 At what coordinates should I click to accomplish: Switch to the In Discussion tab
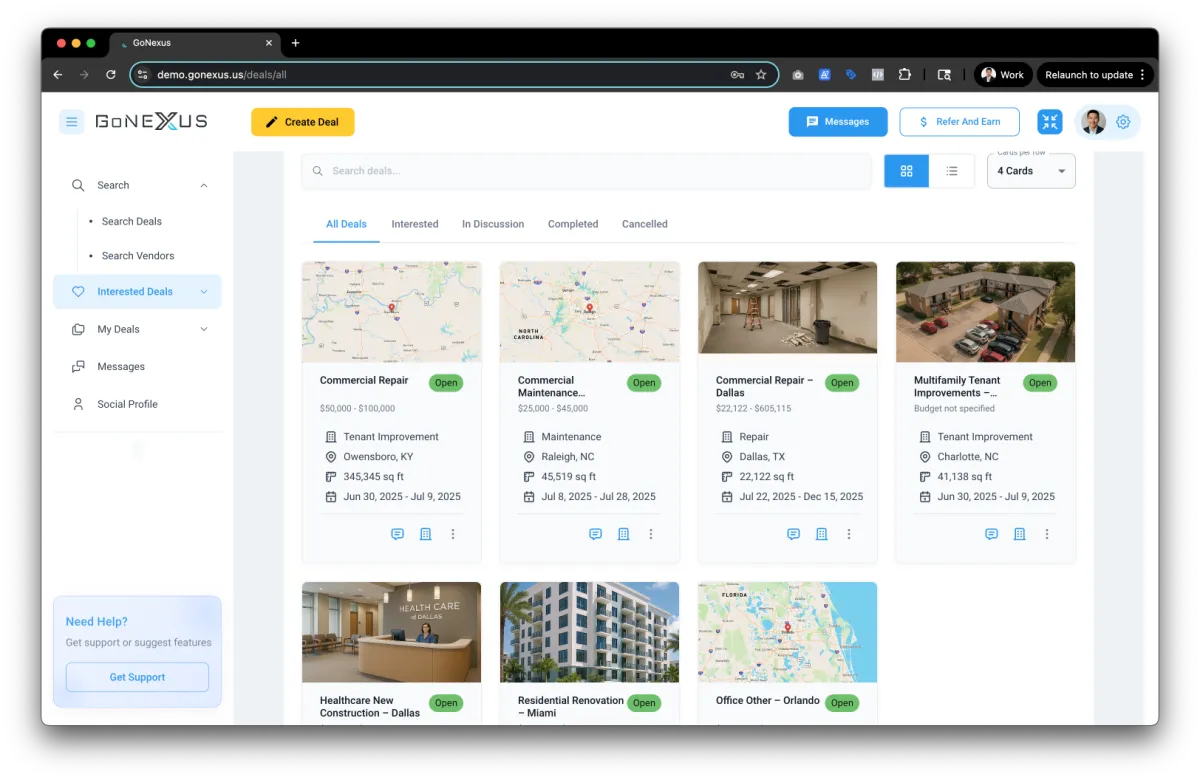(493, 224)
